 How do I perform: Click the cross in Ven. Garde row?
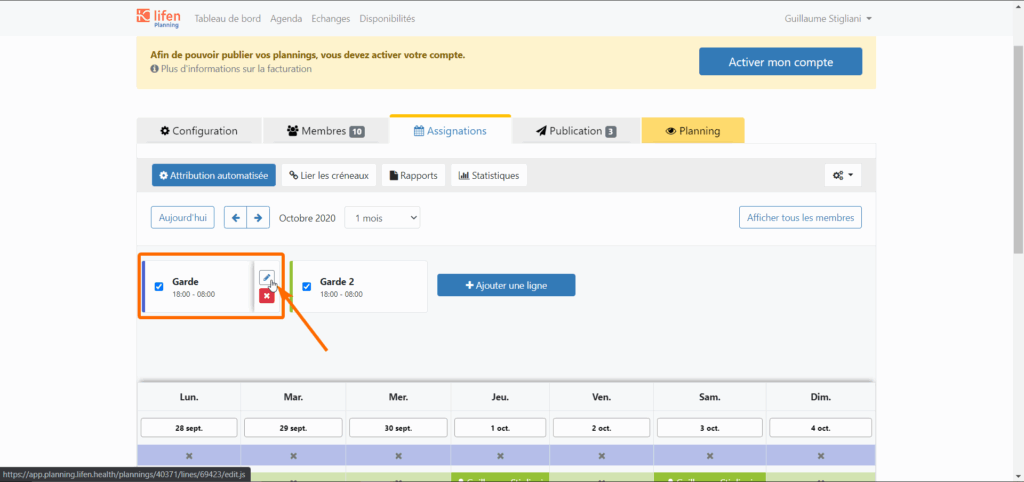click(601, 455)
